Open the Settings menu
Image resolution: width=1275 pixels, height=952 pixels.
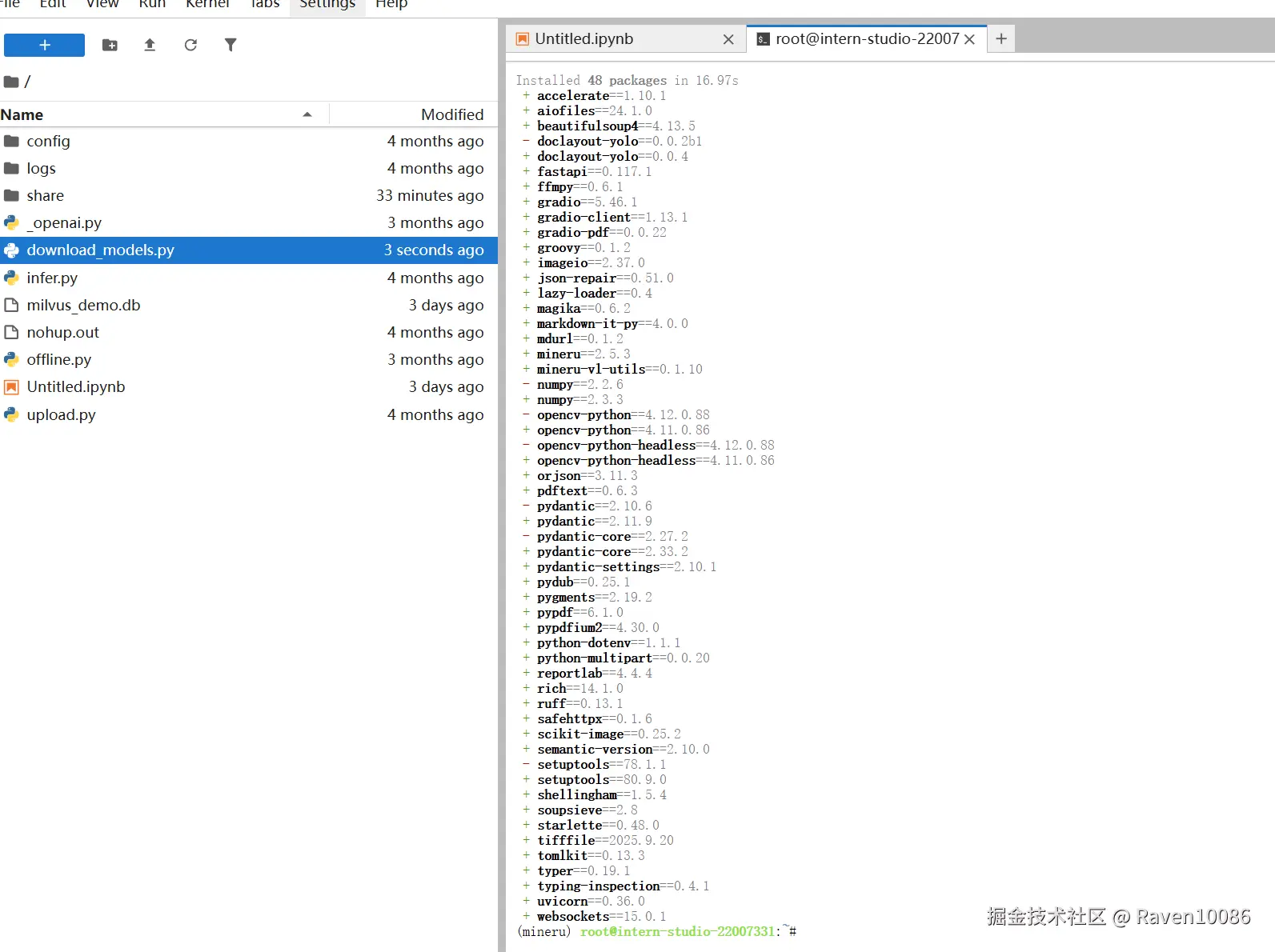tap(327, 5)
